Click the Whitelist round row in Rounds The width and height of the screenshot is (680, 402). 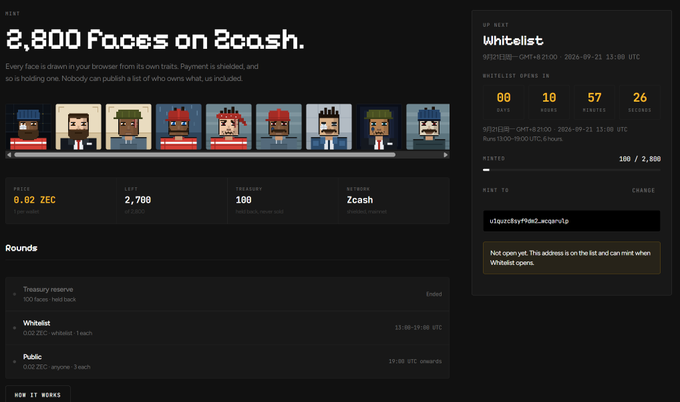pyautogui.click(x=227, y=328)
